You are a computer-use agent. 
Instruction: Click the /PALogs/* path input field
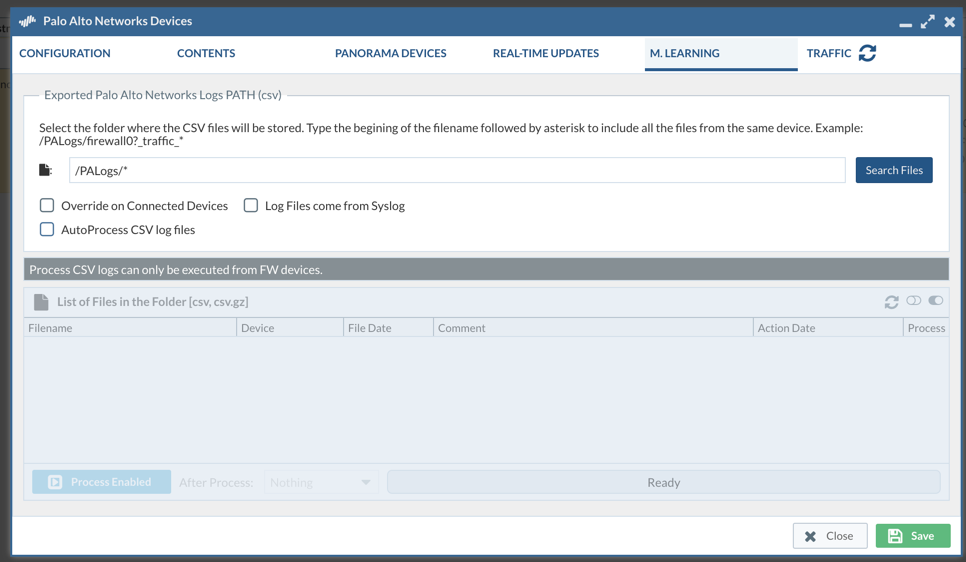457,170
